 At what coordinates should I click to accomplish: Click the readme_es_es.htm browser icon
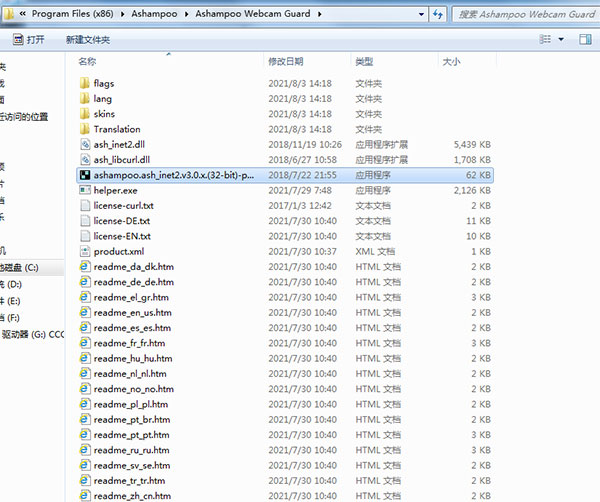pos(85,328)
